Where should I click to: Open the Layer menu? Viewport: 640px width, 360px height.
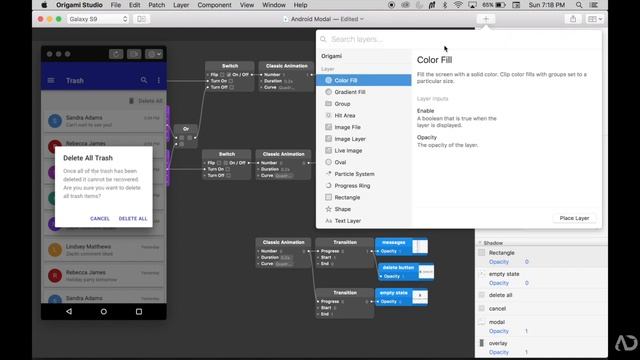point(181,5)
